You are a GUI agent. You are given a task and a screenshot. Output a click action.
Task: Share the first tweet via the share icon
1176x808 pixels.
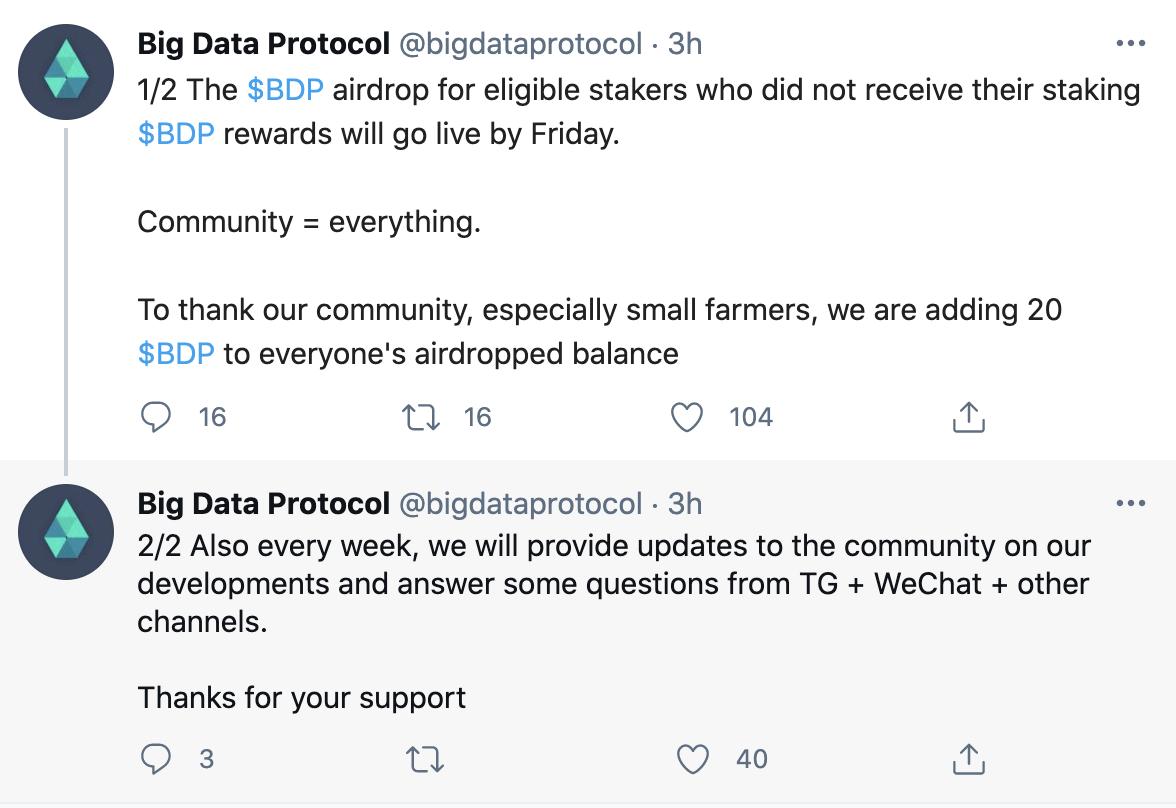pos(967,417)
